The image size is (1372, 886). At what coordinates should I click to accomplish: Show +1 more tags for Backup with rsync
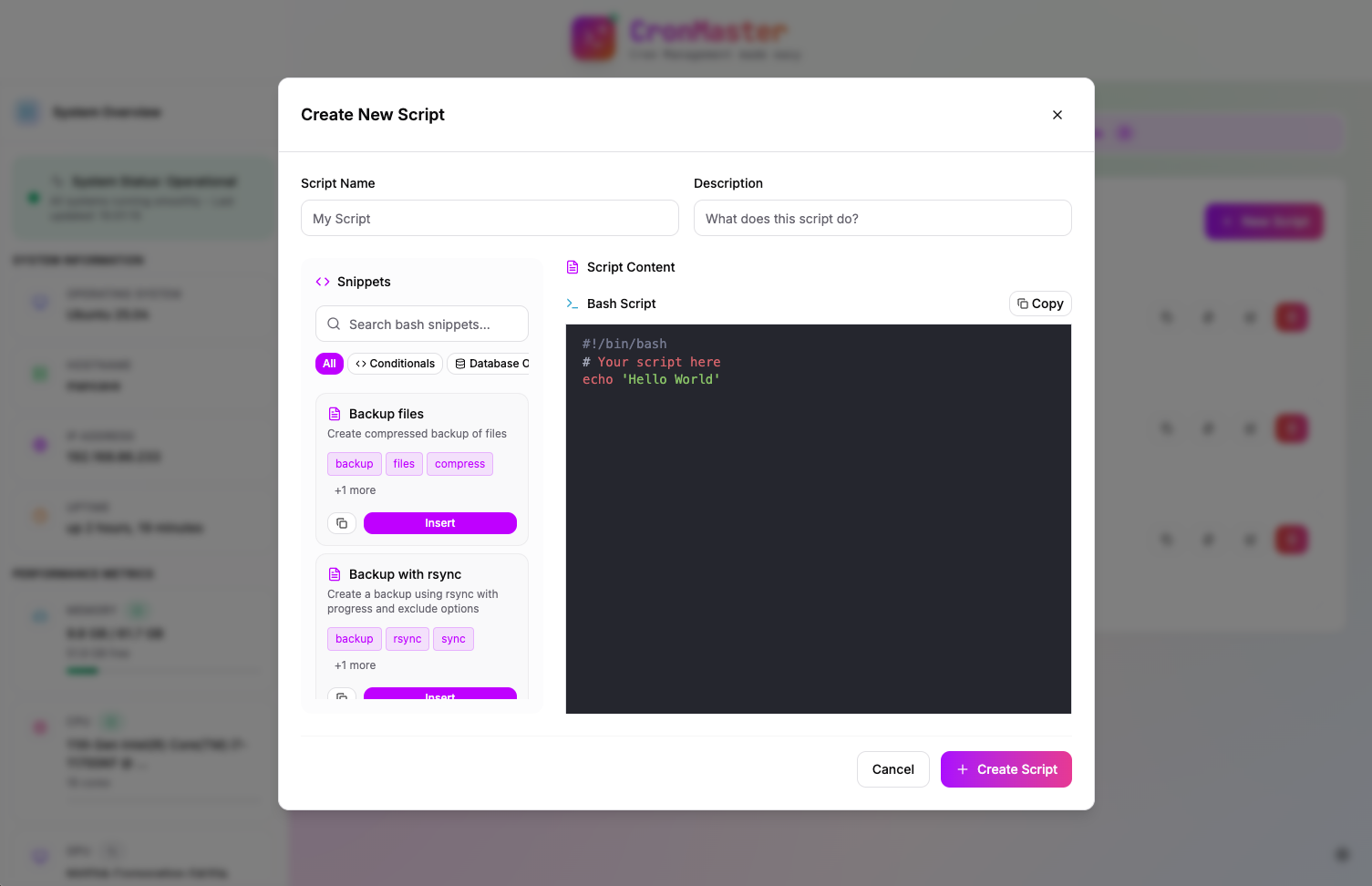tap(355, 665)
